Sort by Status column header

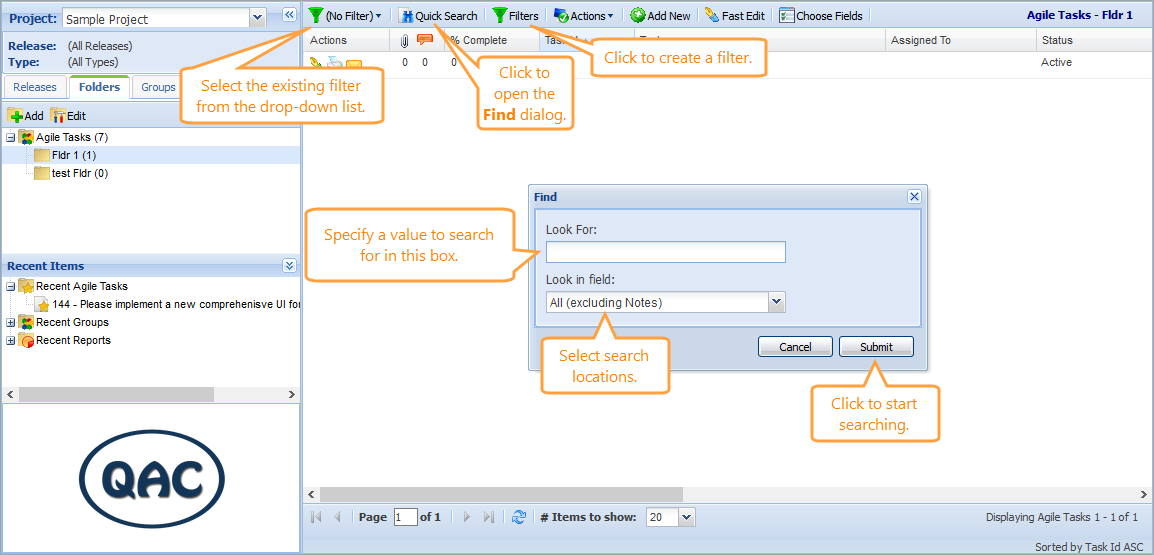1094,40
